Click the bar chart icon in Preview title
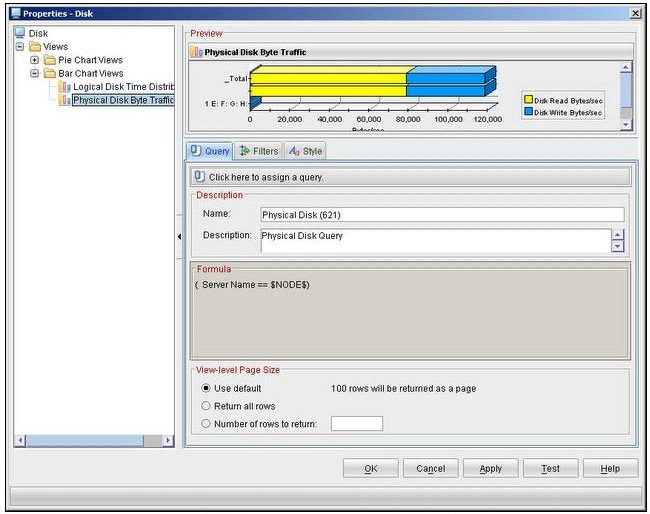Viewport: 650px width, 514px height. (196, 52)
